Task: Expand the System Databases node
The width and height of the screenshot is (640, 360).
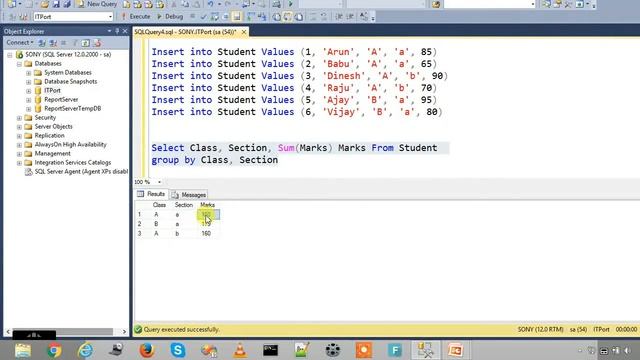Action: [29, 73]
